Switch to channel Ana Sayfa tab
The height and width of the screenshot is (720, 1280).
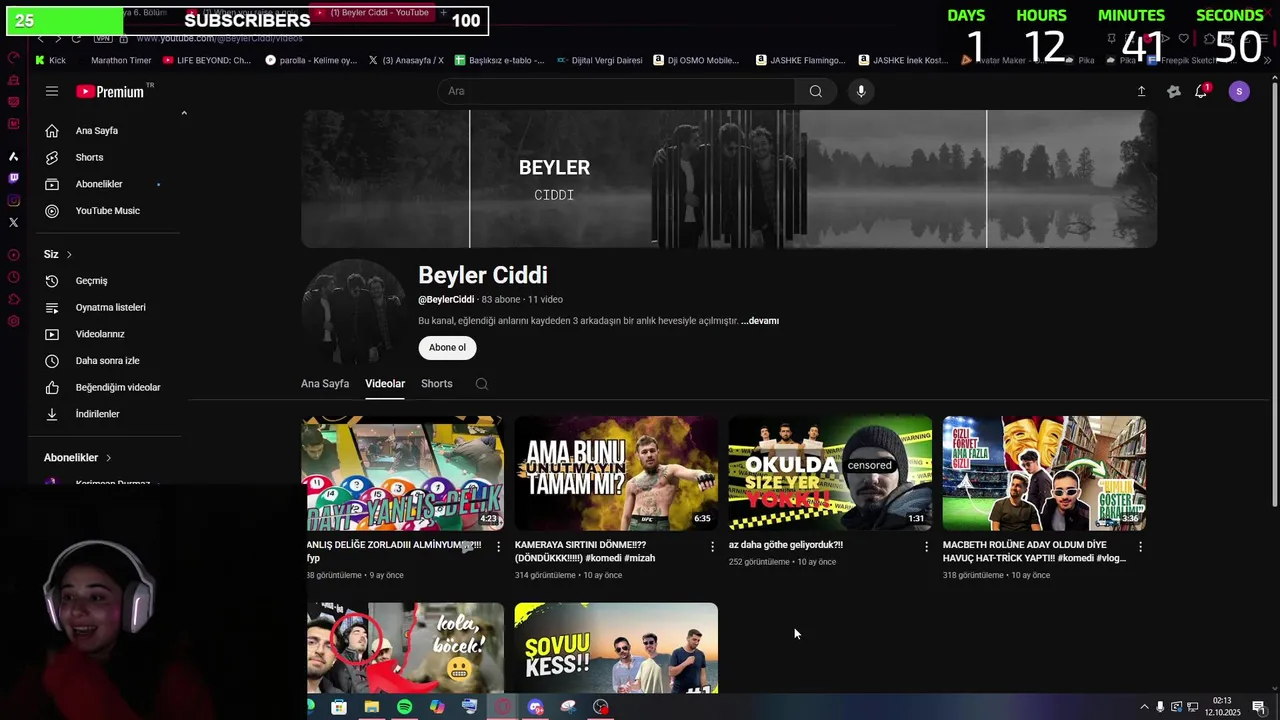tap(325, 384)
